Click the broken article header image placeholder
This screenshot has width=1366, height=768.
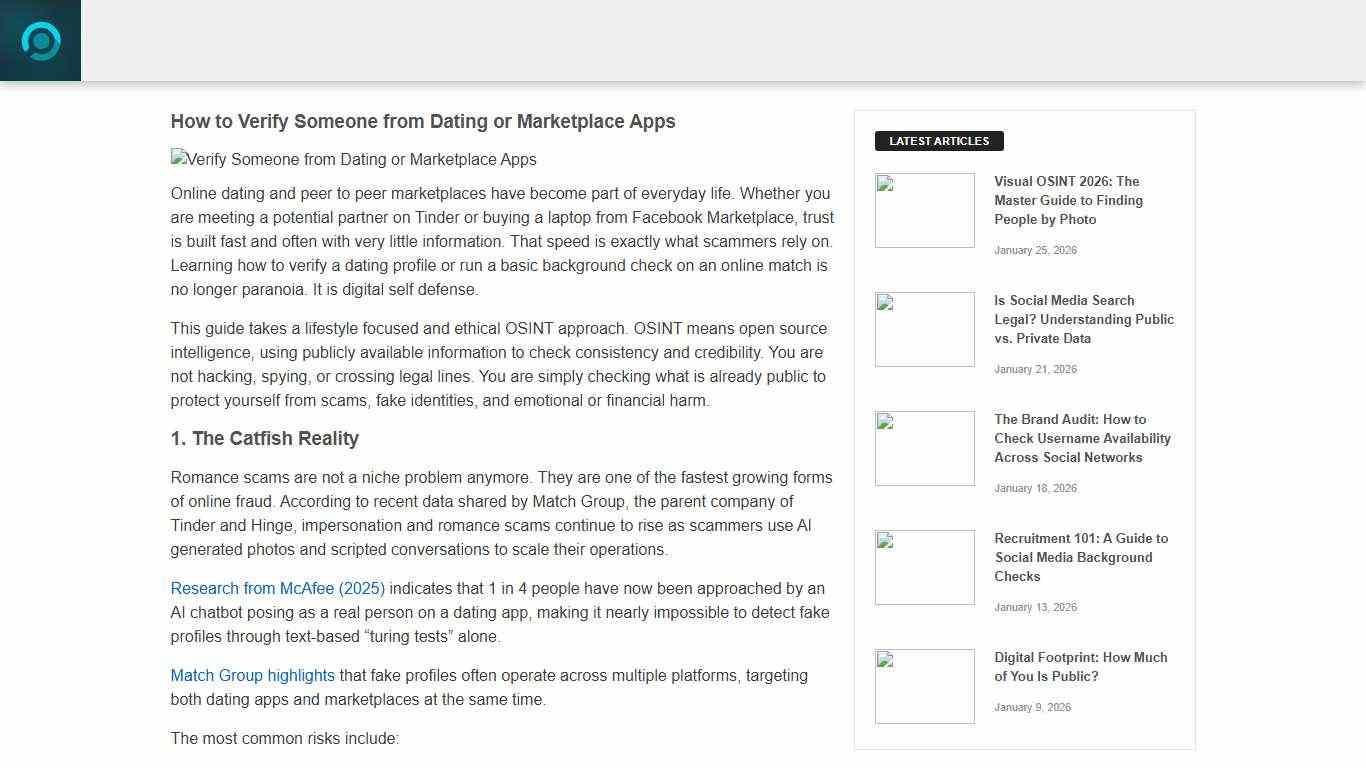(x=354, y=159)
